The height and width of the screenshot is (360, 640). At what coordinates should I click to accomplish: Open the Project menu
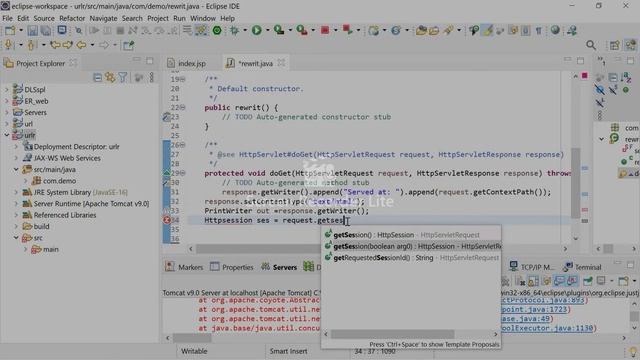point(158,18)
